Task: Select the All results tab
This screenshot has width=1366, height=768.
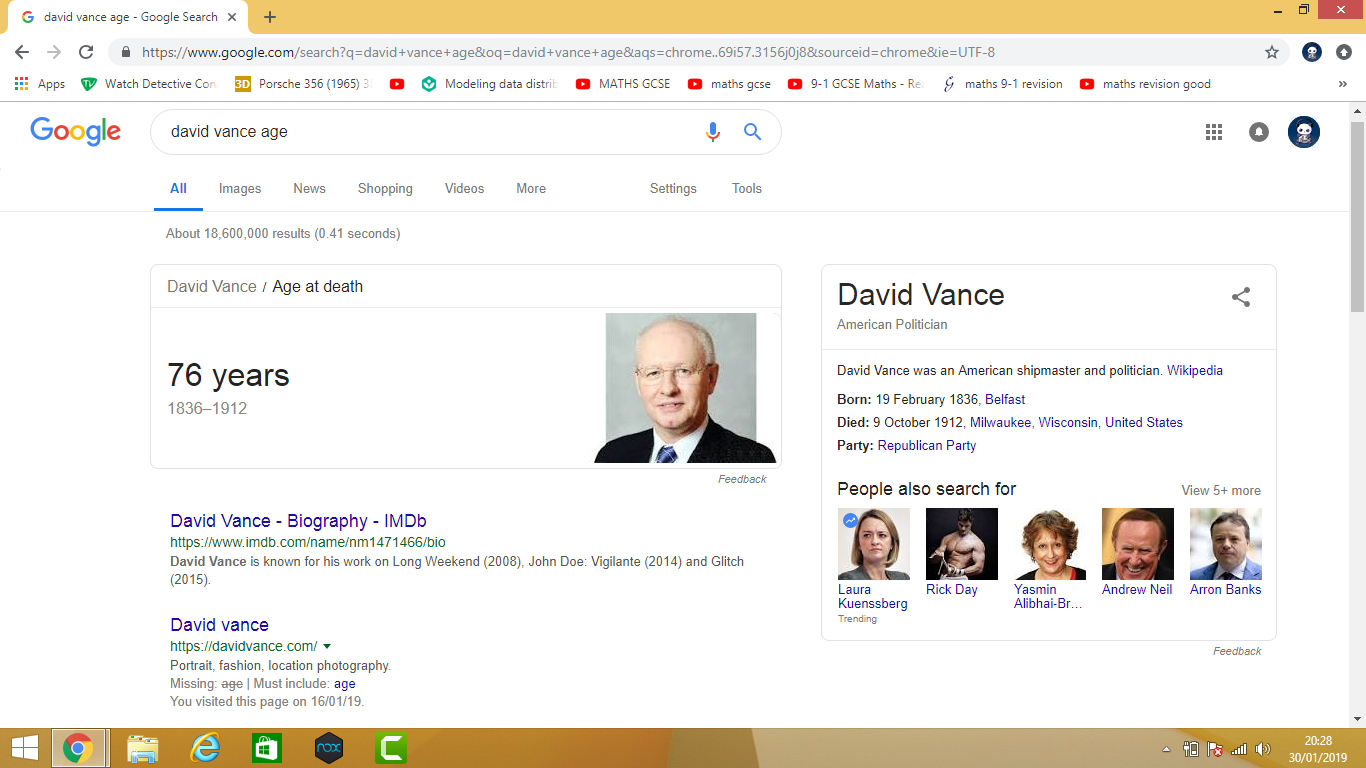Action: [x=178, y=188]
